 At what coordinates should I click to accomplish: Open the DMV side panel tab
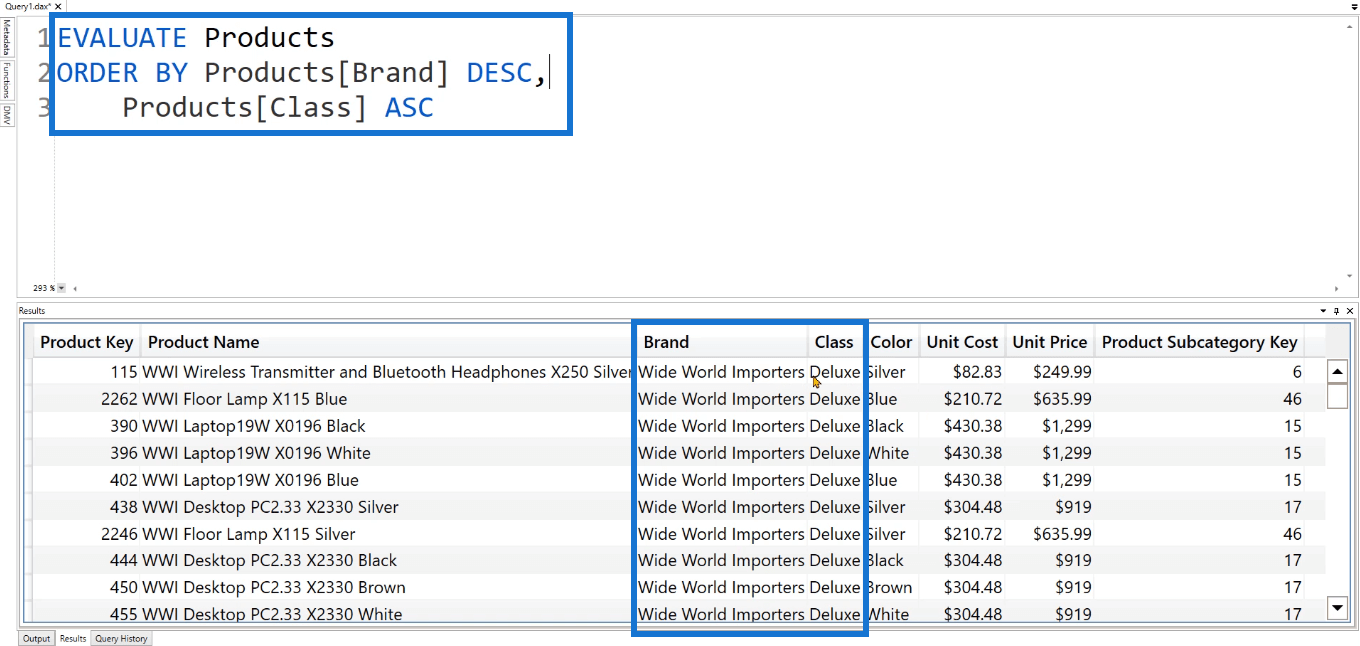point(6,115)
